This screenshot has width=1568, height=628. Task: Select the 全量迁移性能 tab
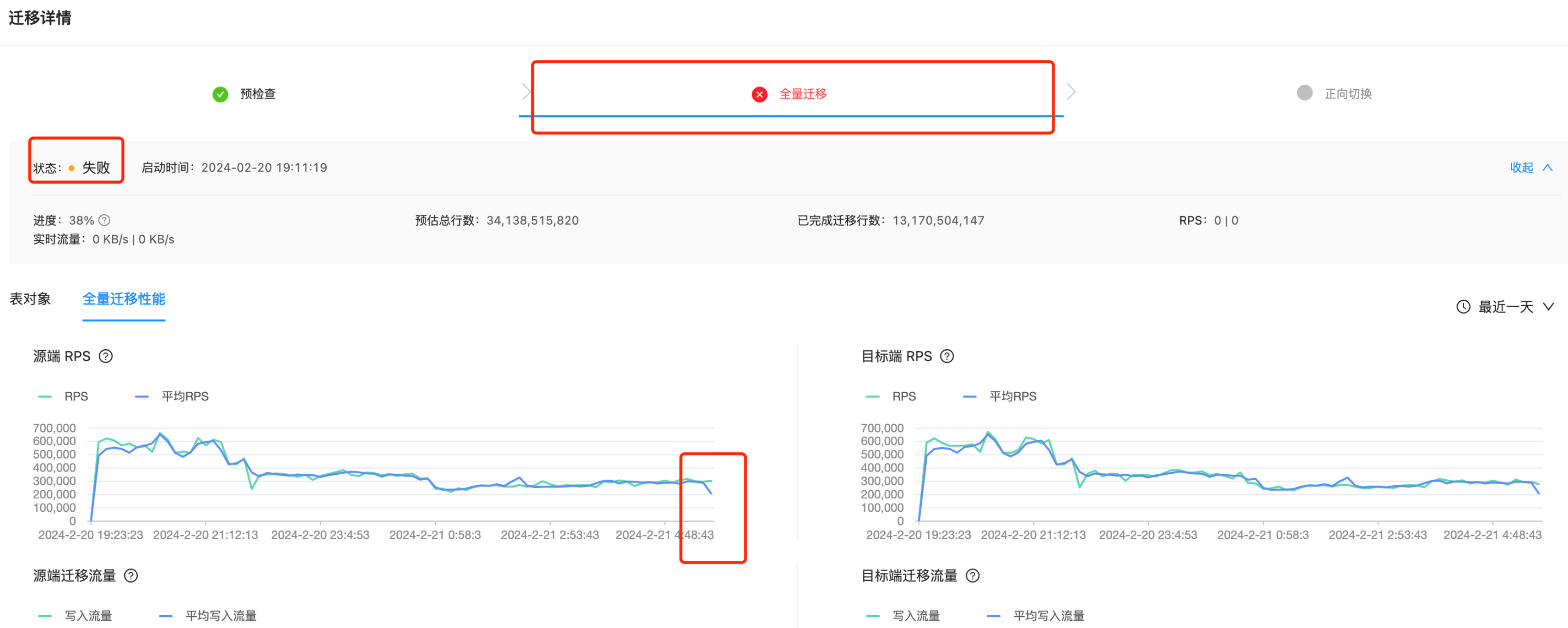pos(124,299)
